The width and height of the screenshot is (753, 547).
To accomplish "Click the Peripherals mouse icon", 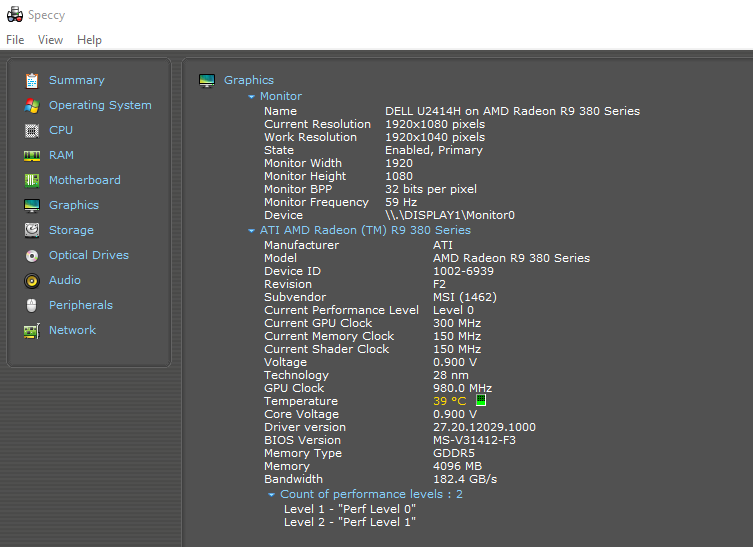I will pos(32,305).
